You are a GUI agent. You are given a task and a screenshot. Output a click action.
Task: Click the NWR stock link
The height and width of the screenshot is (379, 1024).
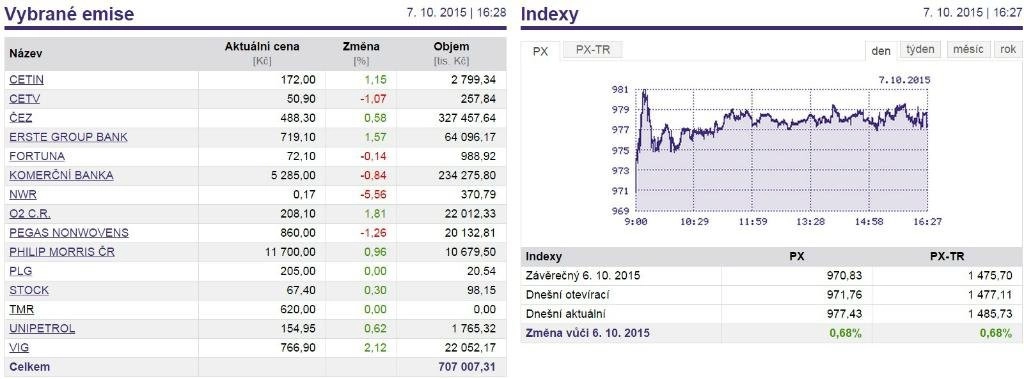coord(23,195)
